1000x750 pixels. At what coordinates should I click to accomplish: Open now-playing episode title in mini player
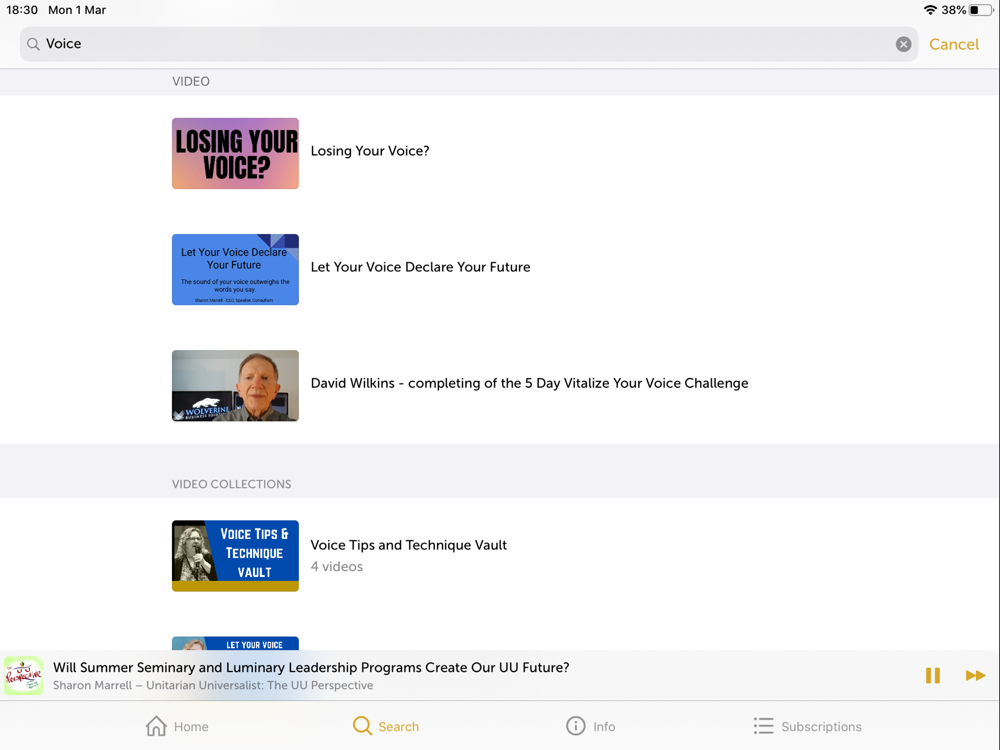tap(311, 668)
